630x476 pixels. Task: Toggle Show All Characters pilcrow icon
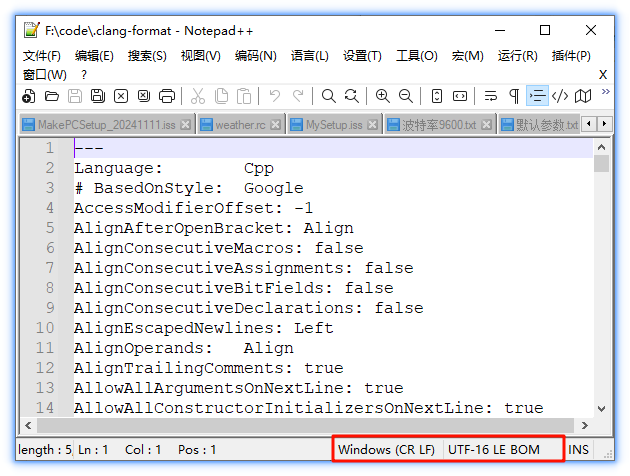514,96
